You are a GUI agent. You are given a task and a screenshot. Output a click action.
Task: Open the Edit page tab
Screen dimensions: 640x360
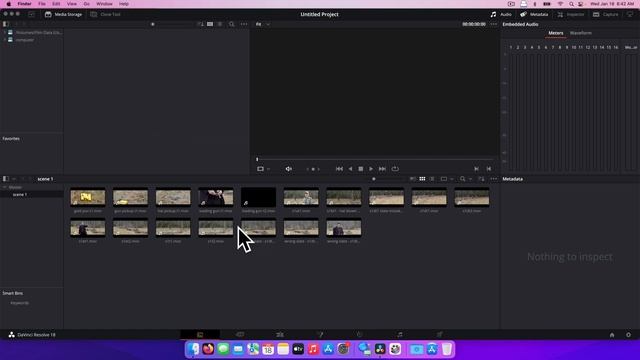pyautogui.click(x=280, y=335)
